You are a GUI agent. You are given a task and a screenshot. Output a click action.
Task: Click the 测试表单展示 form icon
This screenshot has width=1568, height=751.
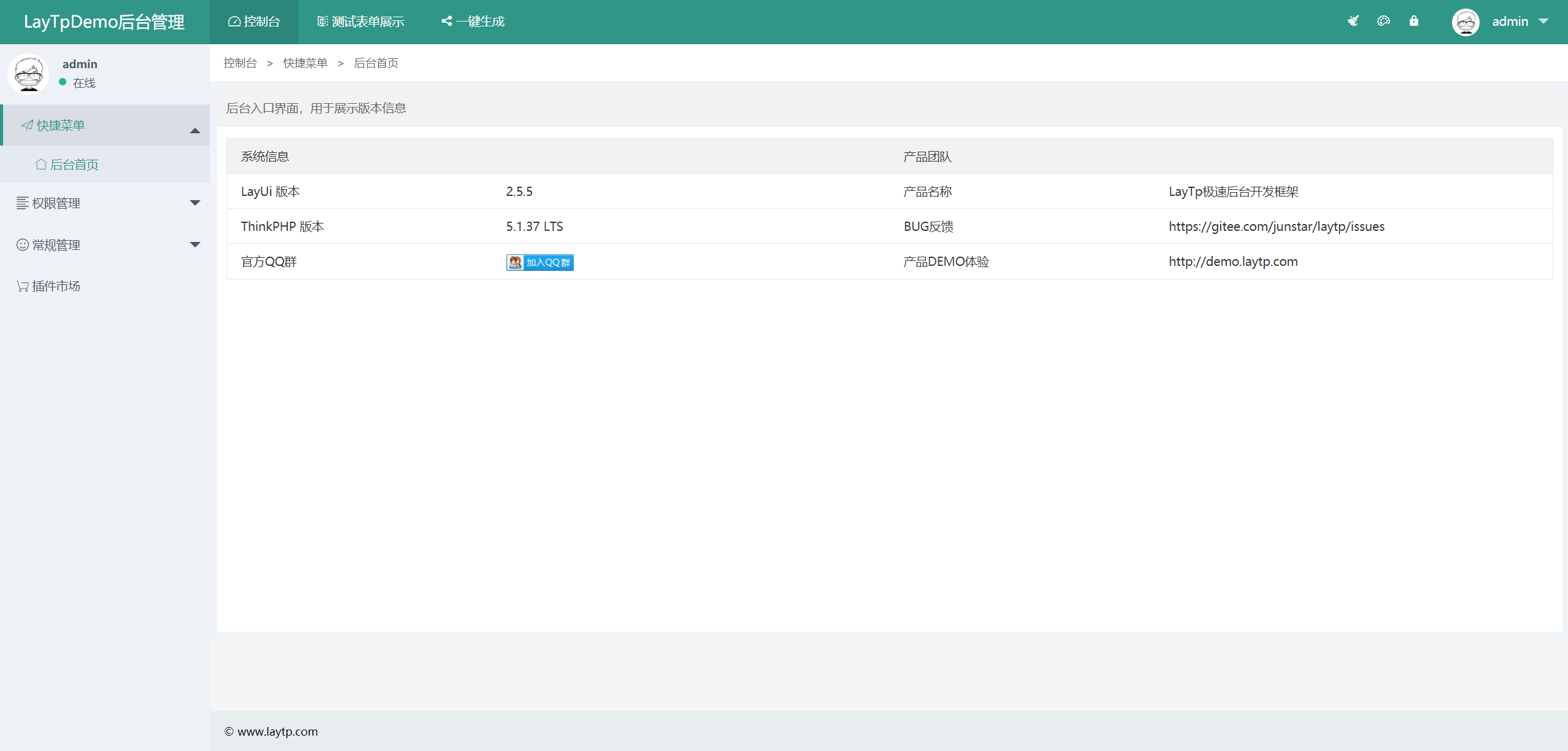[x=322, y=21]
